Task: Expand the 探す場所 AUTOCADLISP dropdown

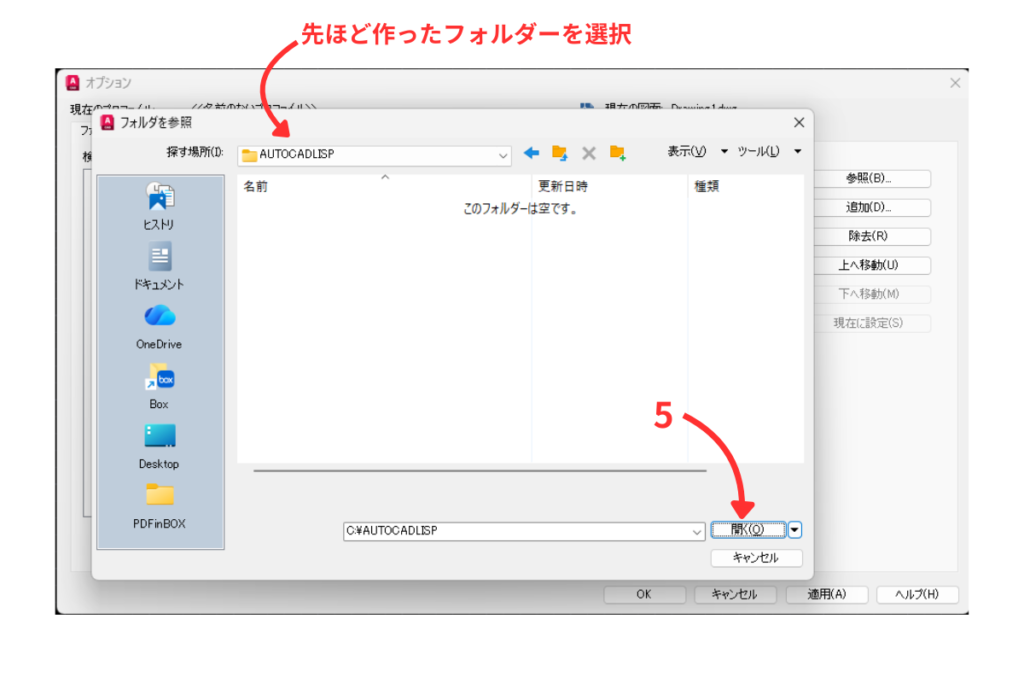Action: click(503, 156)
